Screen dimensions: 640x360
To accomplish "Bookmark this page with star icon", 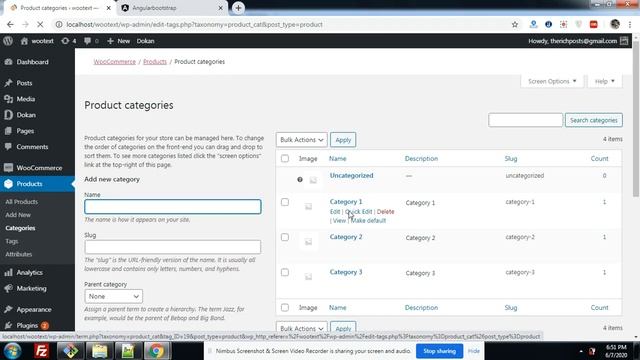I will coord(515,24).
